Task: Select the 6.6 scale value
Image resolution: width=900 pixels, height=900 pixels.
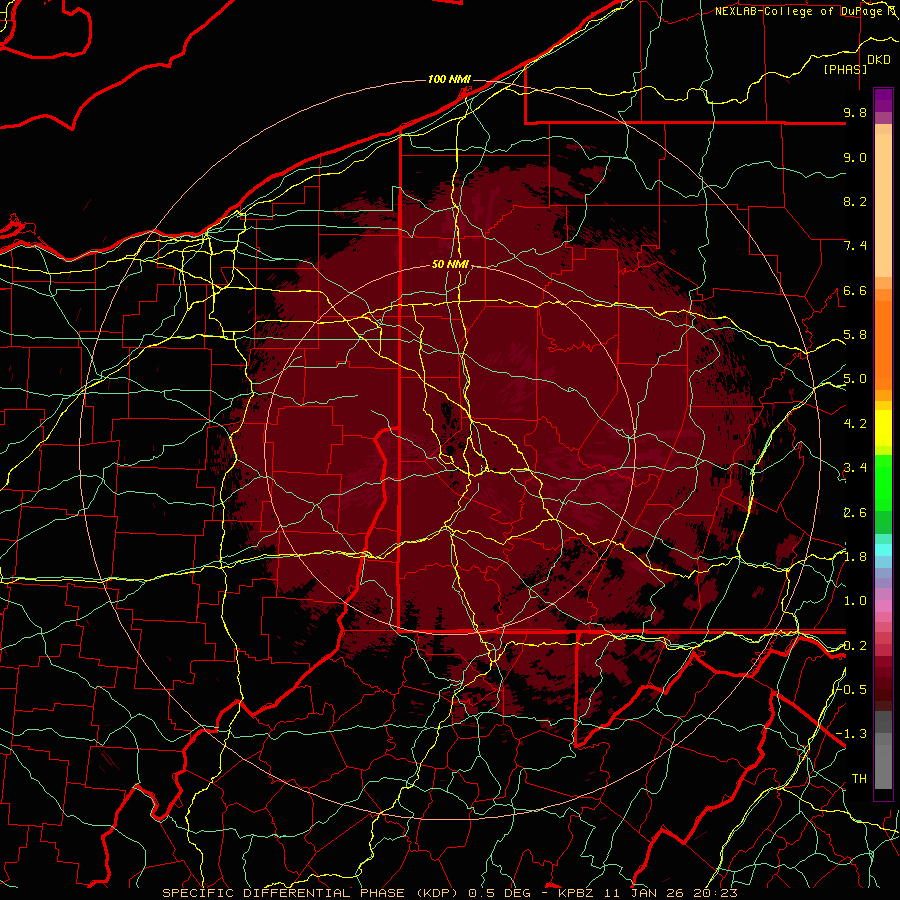Action: 855,290
